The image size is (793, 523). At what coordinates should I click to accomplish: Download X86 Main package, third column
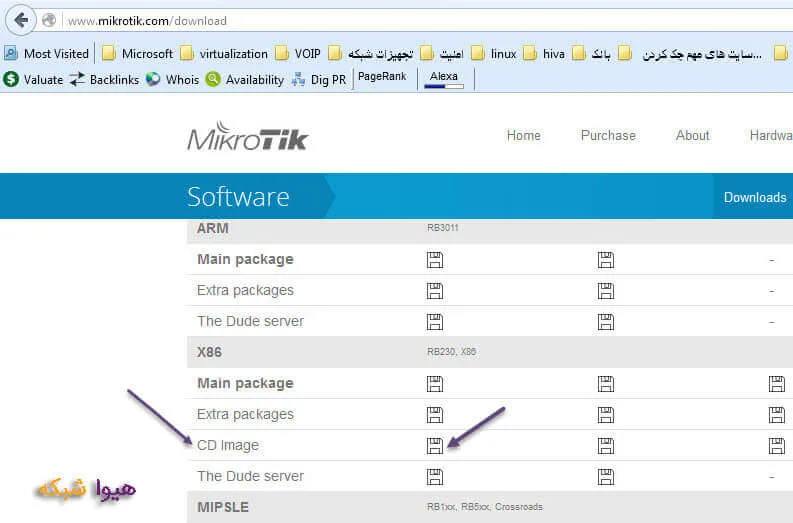point(777,384)
